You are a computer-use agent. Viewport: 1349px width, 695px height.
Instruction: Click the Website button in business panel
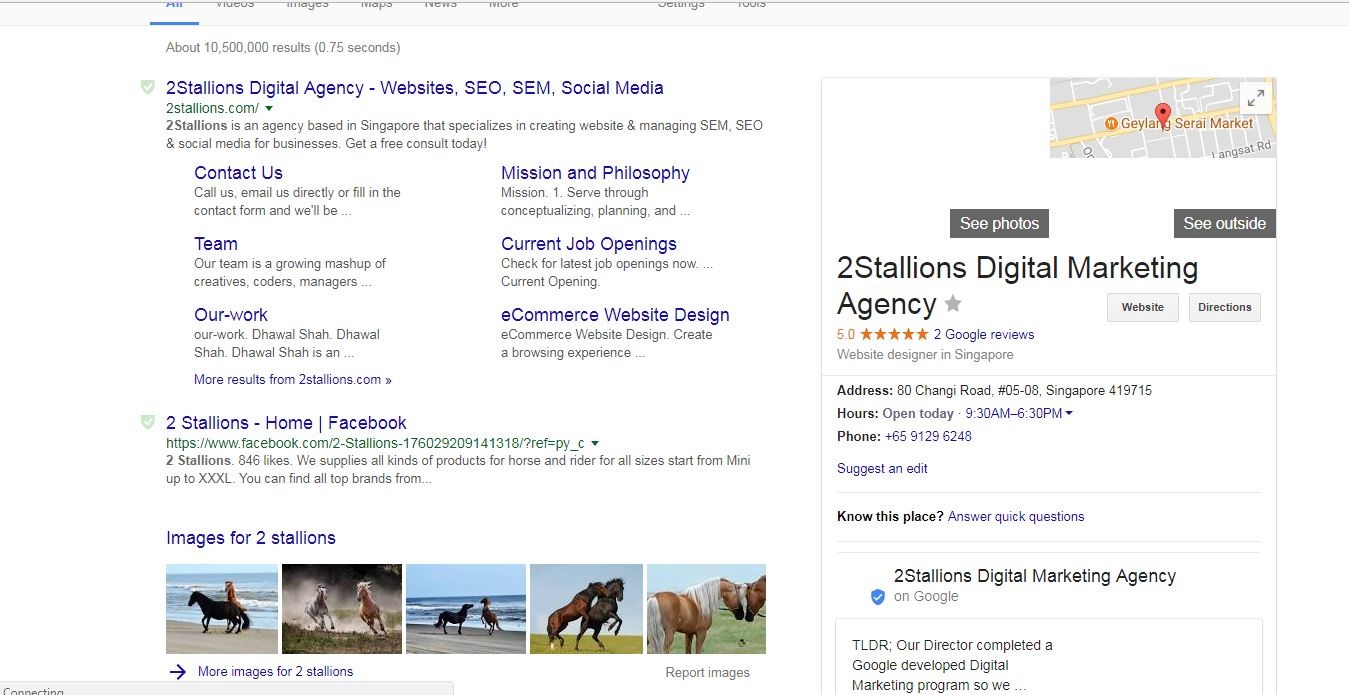pyautogui.click(x=1143, y=307)
